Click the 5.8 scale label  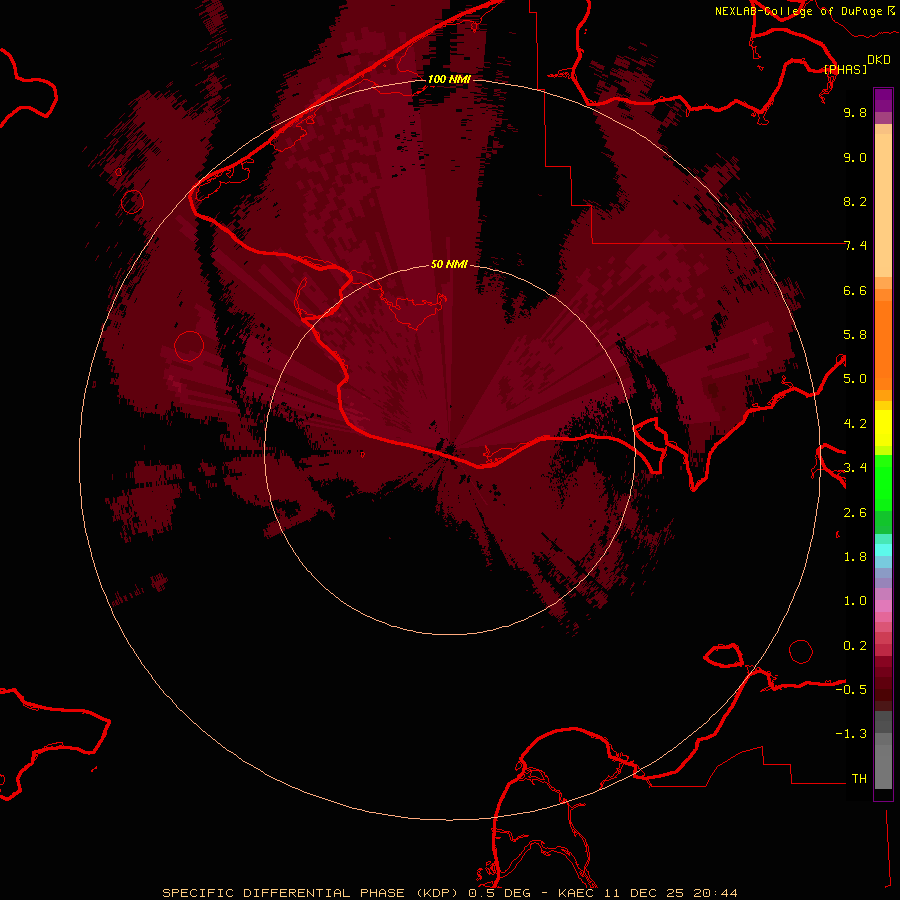855,335
